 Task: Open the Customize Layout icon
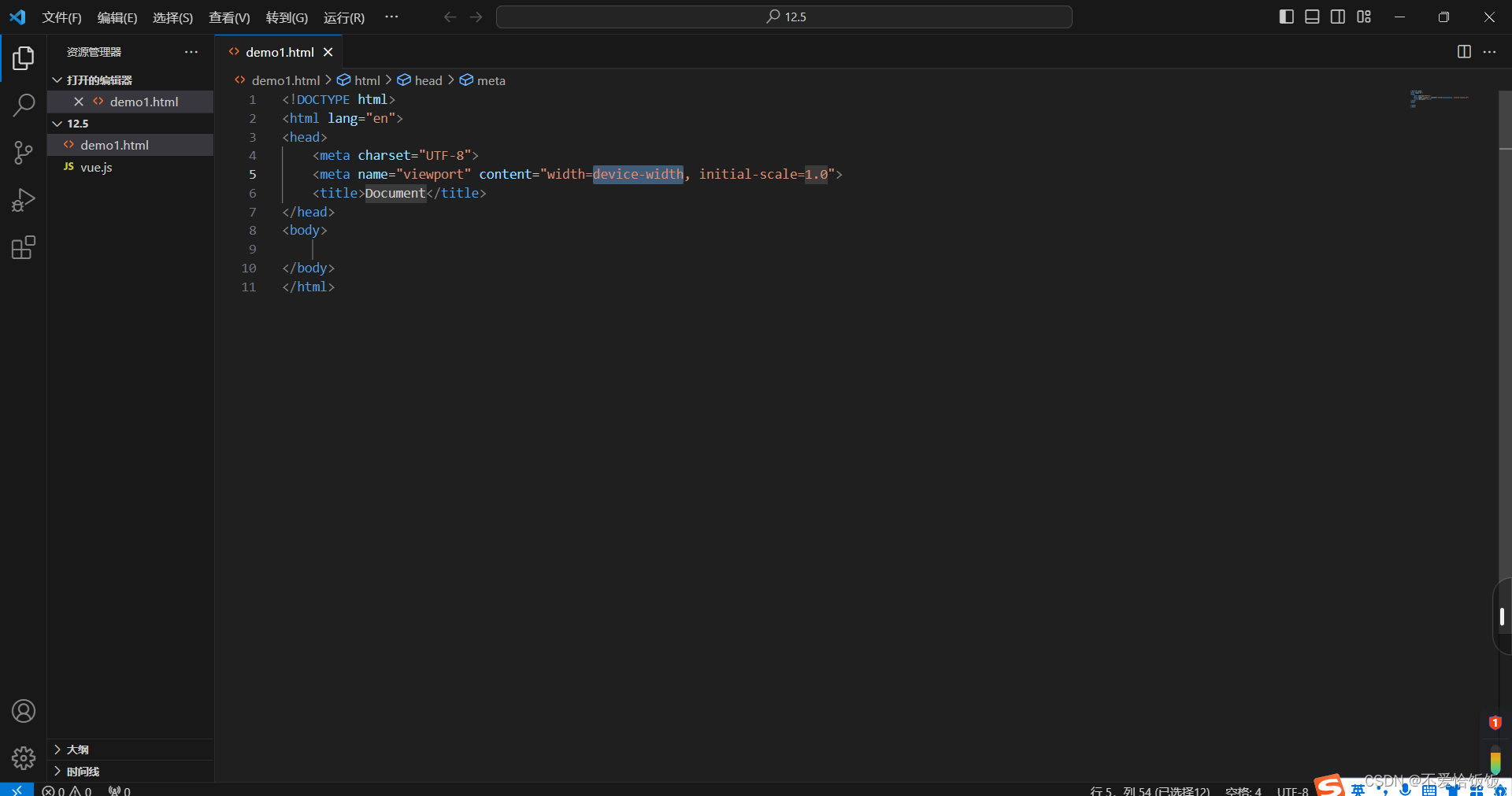[1364, 17]
